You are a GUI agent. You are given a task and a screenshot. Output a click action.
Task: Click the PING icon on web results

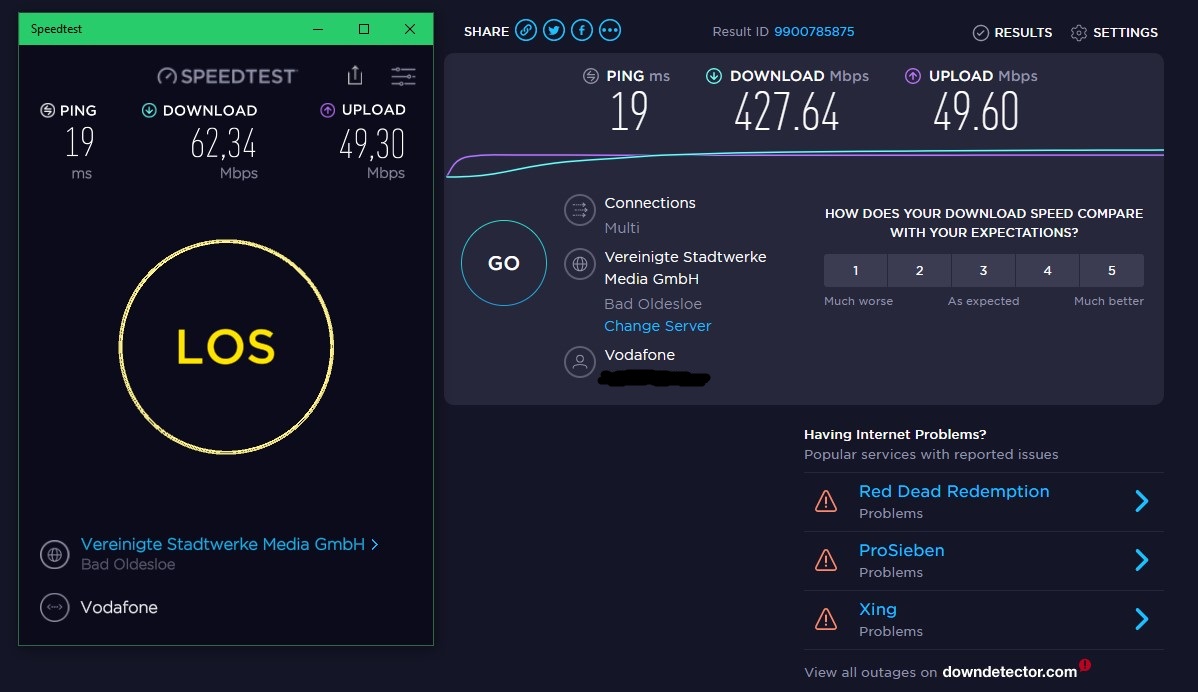[x=591, y=76]
